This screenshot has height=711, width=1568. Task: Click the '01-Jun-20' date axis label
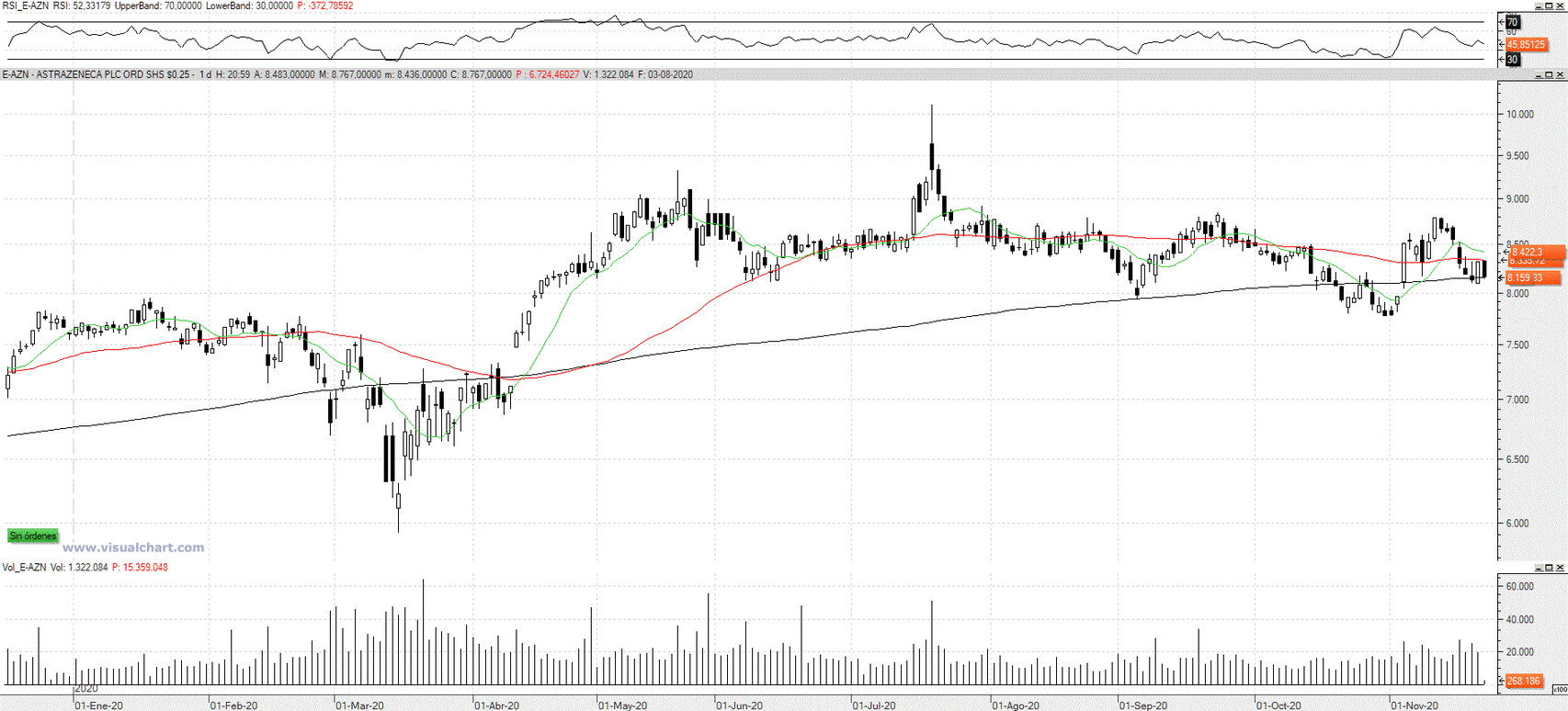click(x=740, y=705)
